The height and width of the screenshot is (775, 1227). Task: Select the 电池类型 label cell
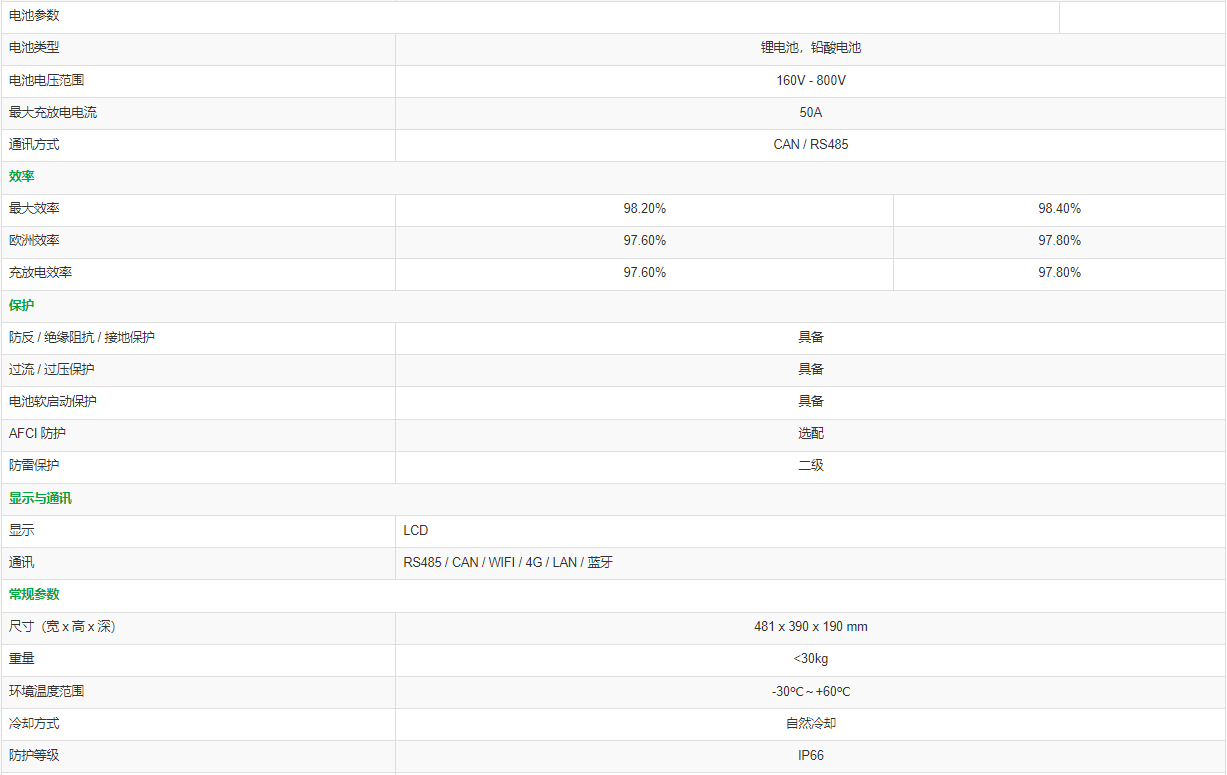pyautogui.click(x=34, y=48)
